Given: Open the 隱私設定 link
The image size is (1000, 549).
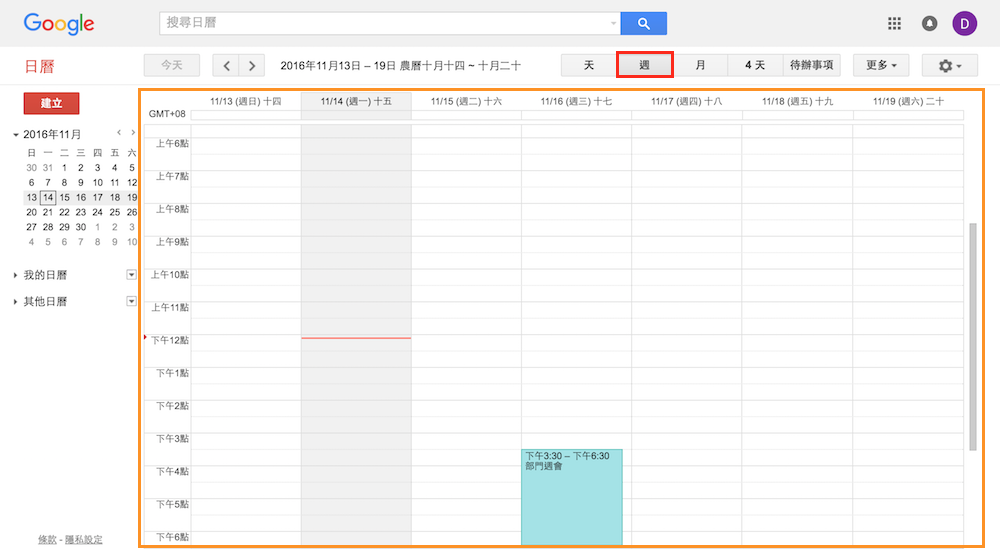Looking at the screenshot, I should point(83,539).
